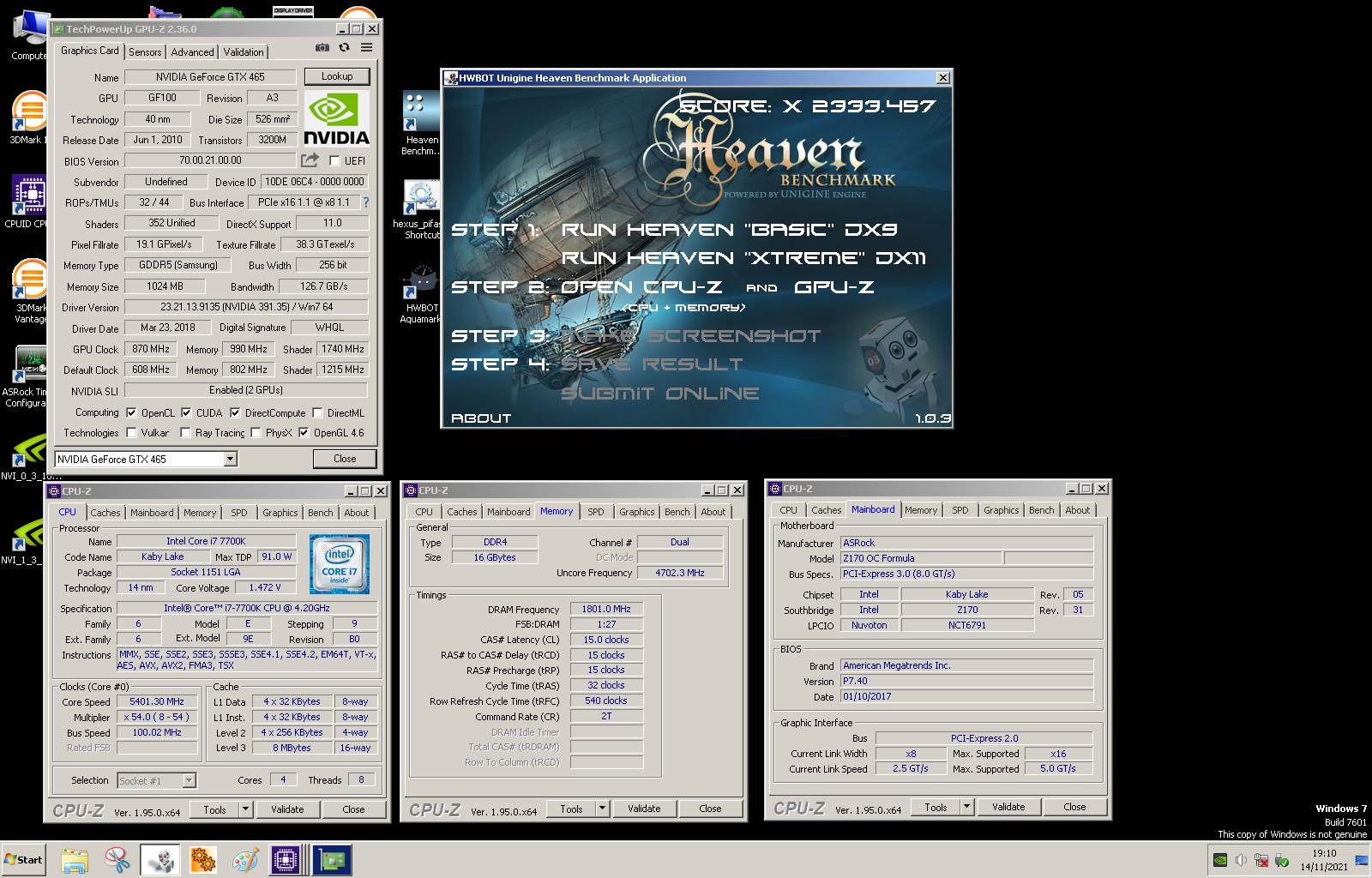The width and height of the screenshot is (1372, 878).
Task: Open the Snipping Tool taskbar icon
Action: pos(117,860)
